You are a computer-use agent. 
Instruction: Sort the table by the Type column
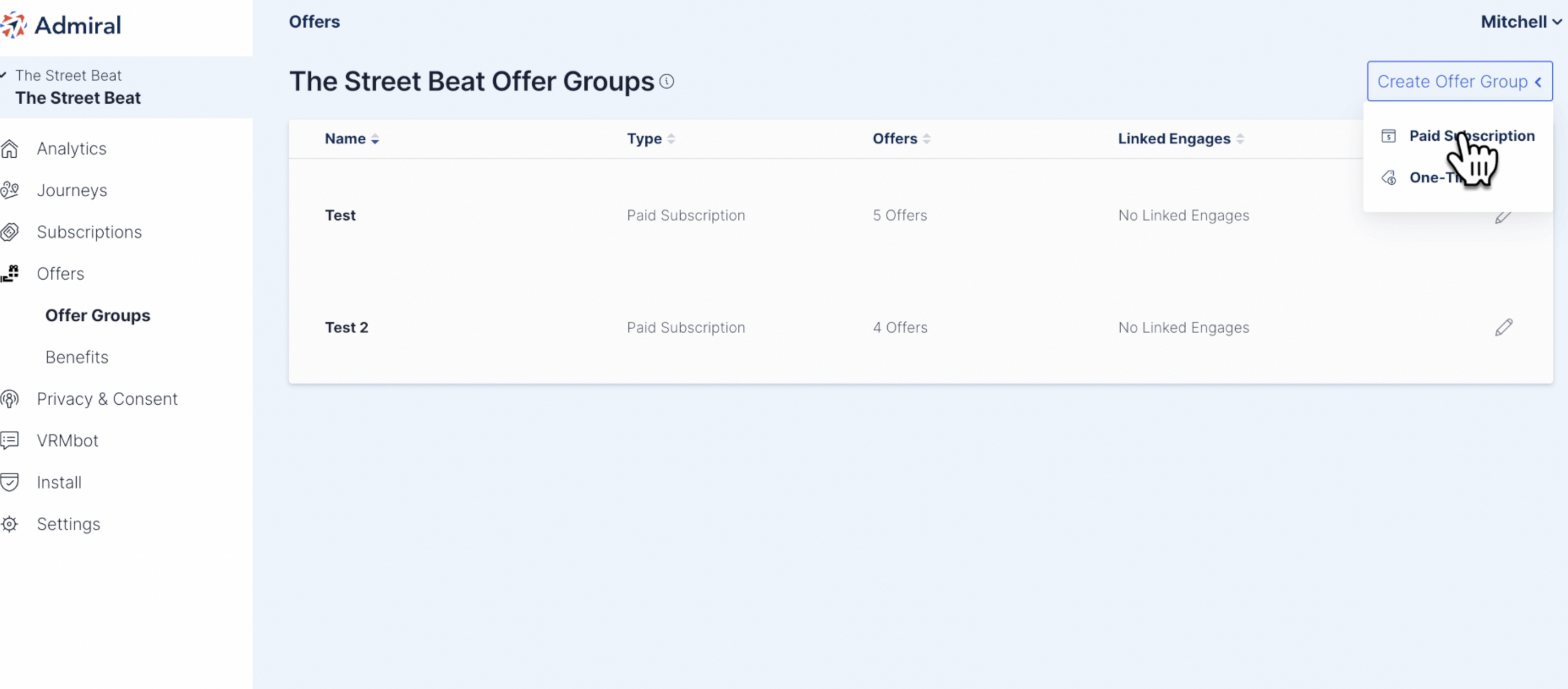click(x=651, y=139)
